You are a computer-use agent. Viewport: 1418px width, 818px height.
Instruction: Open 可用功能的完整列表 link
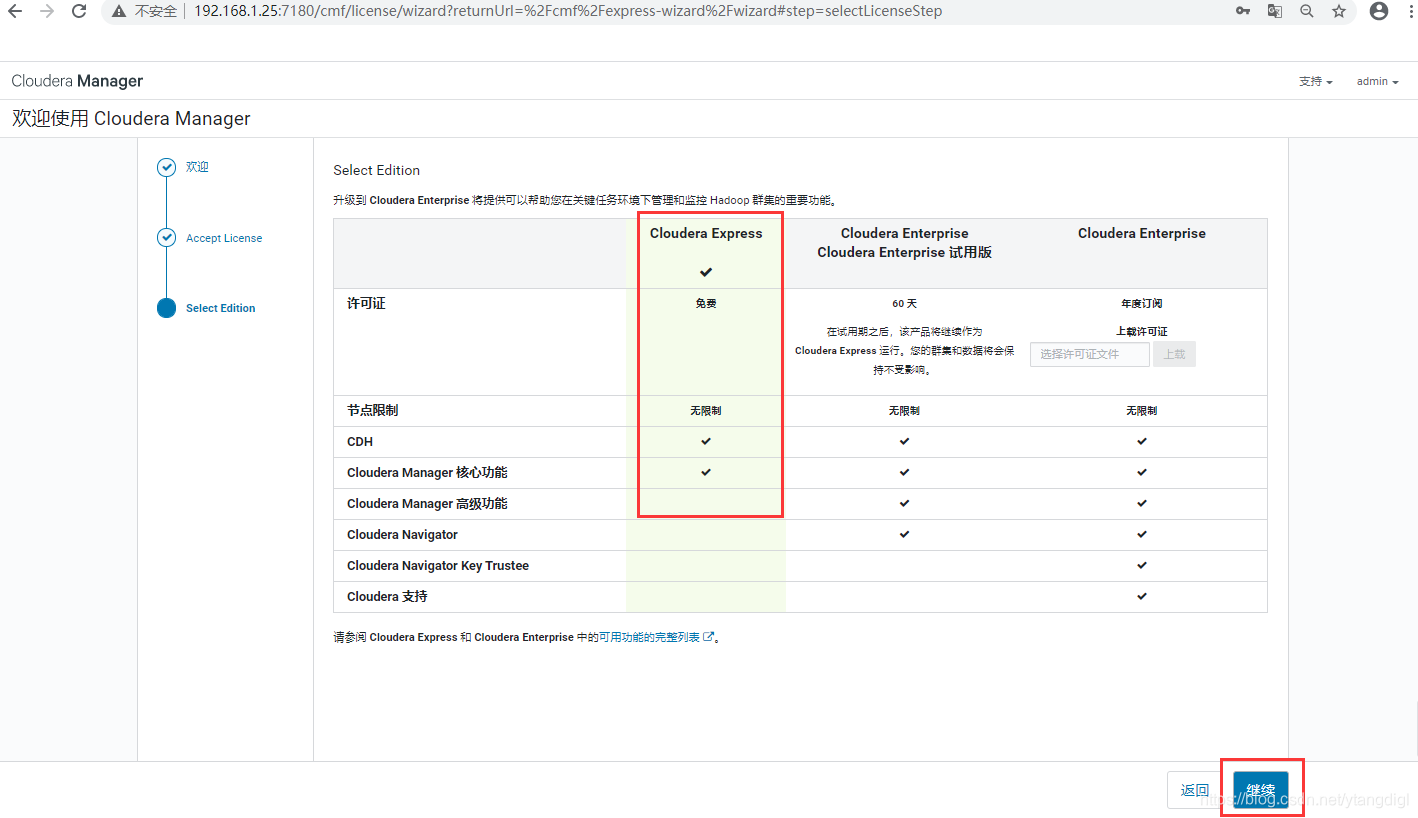coord(649,637)
